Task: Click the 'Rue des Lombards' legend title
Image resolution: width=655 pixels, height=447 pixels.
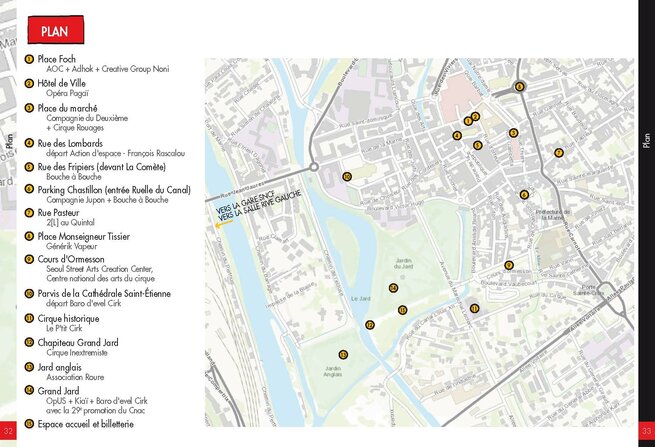Action: point(70,143)
